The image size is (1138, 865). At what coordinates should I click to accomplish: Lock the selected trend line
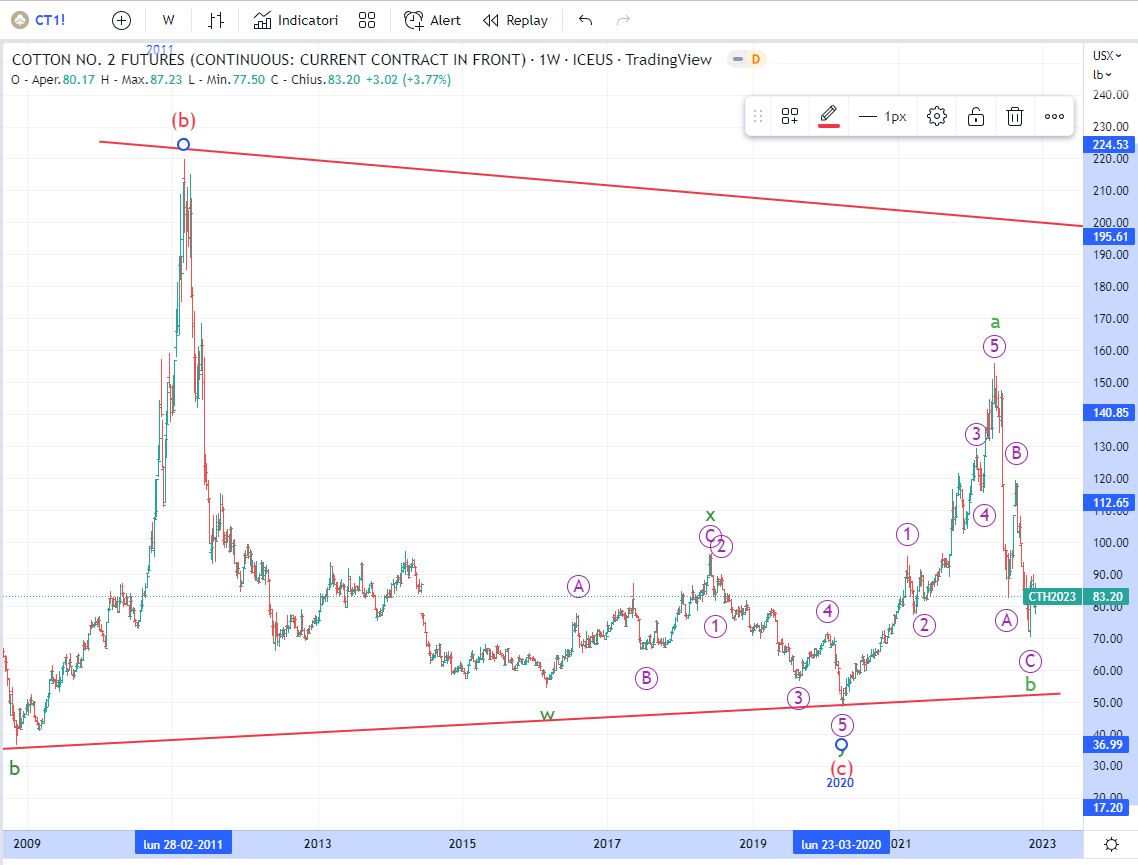976,116
